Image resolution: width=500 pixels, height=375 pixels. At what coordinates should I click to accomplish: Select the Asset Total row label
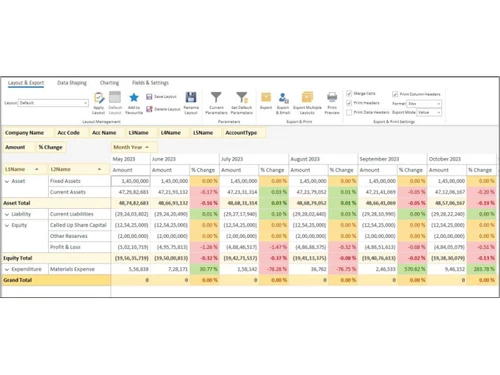coord(56,203)
